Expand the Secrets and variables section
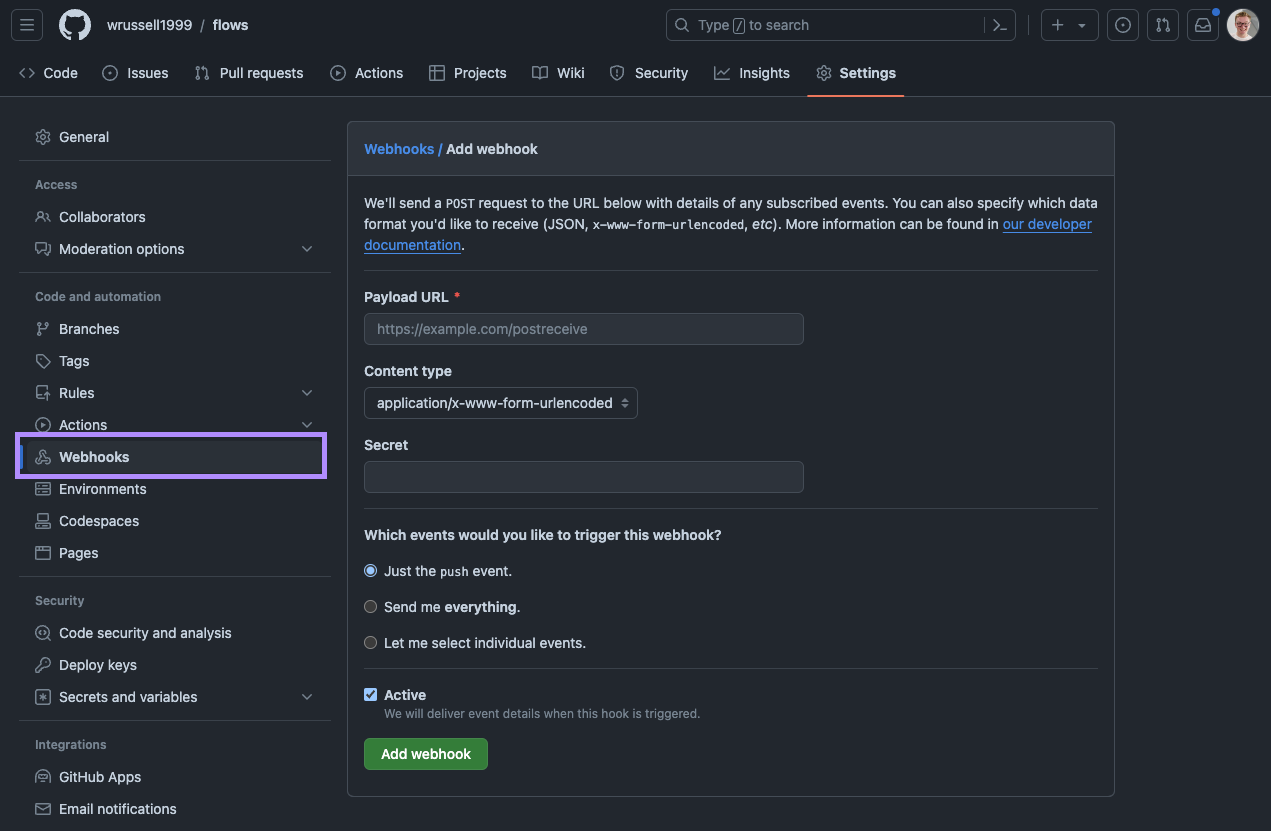1271x831 pixels. pyautogui.click(x=307, y=696)
